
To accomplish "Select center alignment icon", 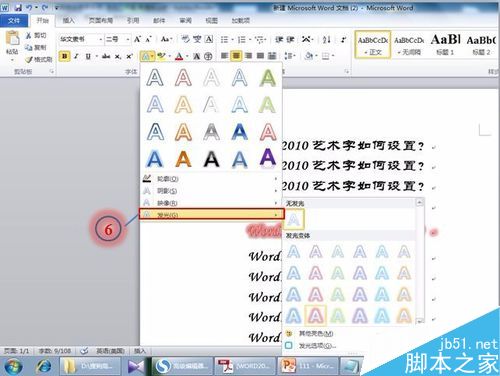I will pos(236,56).
